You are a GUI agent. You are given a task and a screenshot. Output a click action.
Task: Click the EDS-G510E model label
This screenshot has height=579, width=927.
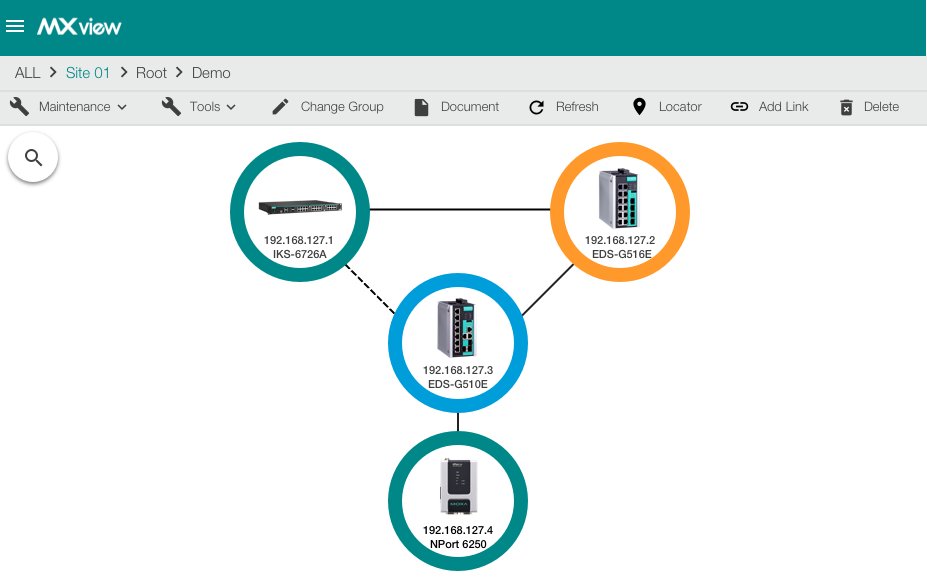point(458,384)
